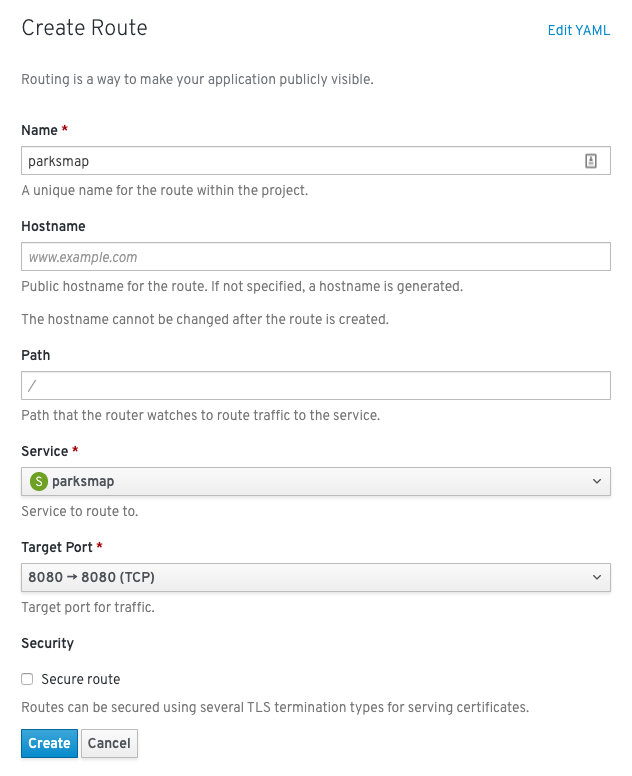
Task: Open the Edit YAML link
Action: coord(578,31)
